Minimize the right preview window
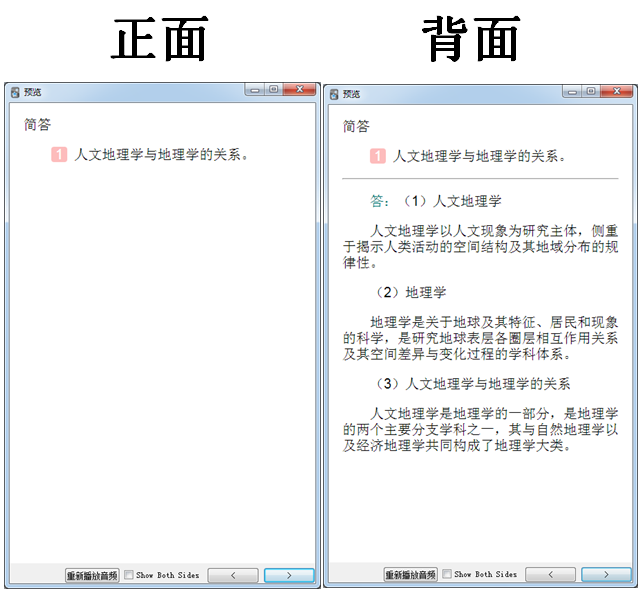Viewport: 641px width, 591px height. pos(572,92)
